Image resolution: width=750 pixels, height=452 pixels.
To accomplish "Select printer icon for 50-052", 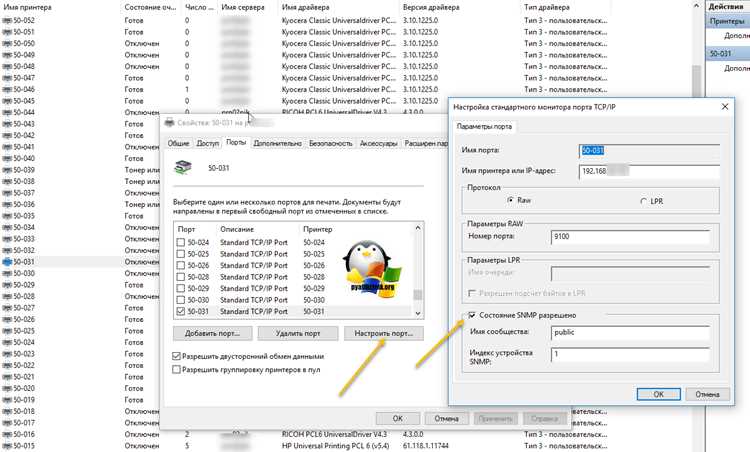I will click(7, 21).
